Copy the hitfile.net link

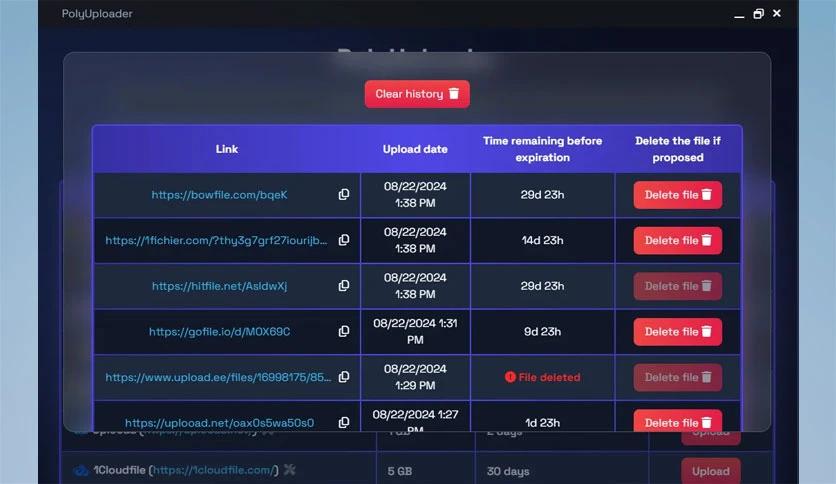[344, 286]
